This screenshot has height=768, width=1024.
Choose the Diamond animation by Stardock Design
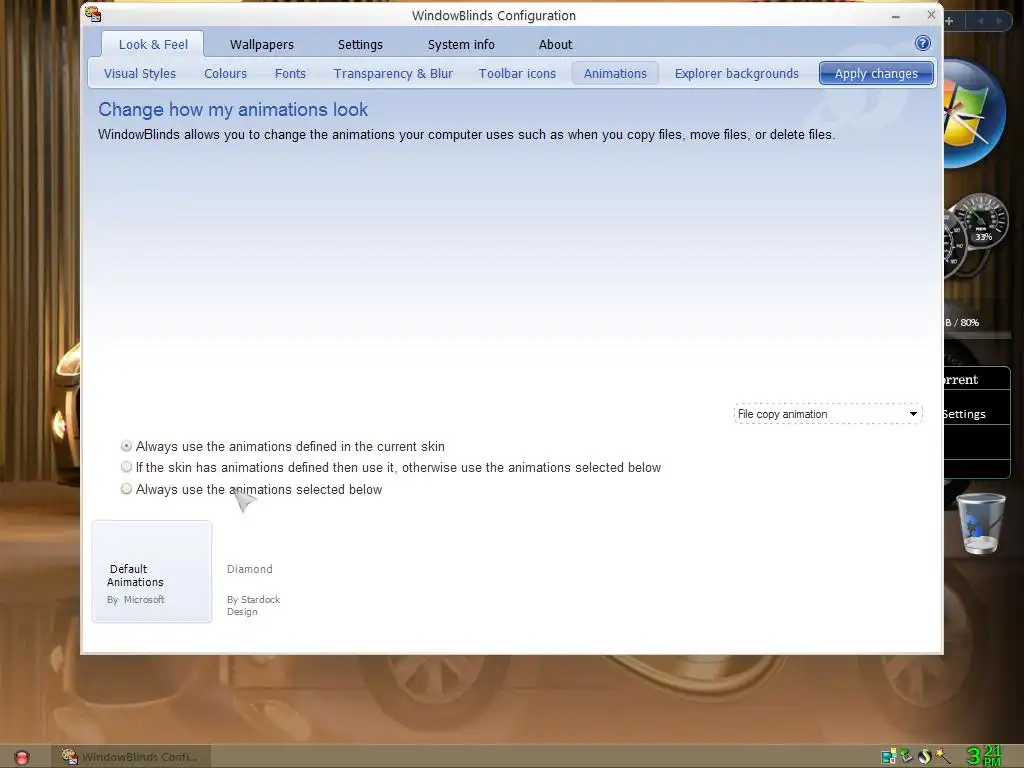click(273, 571)
